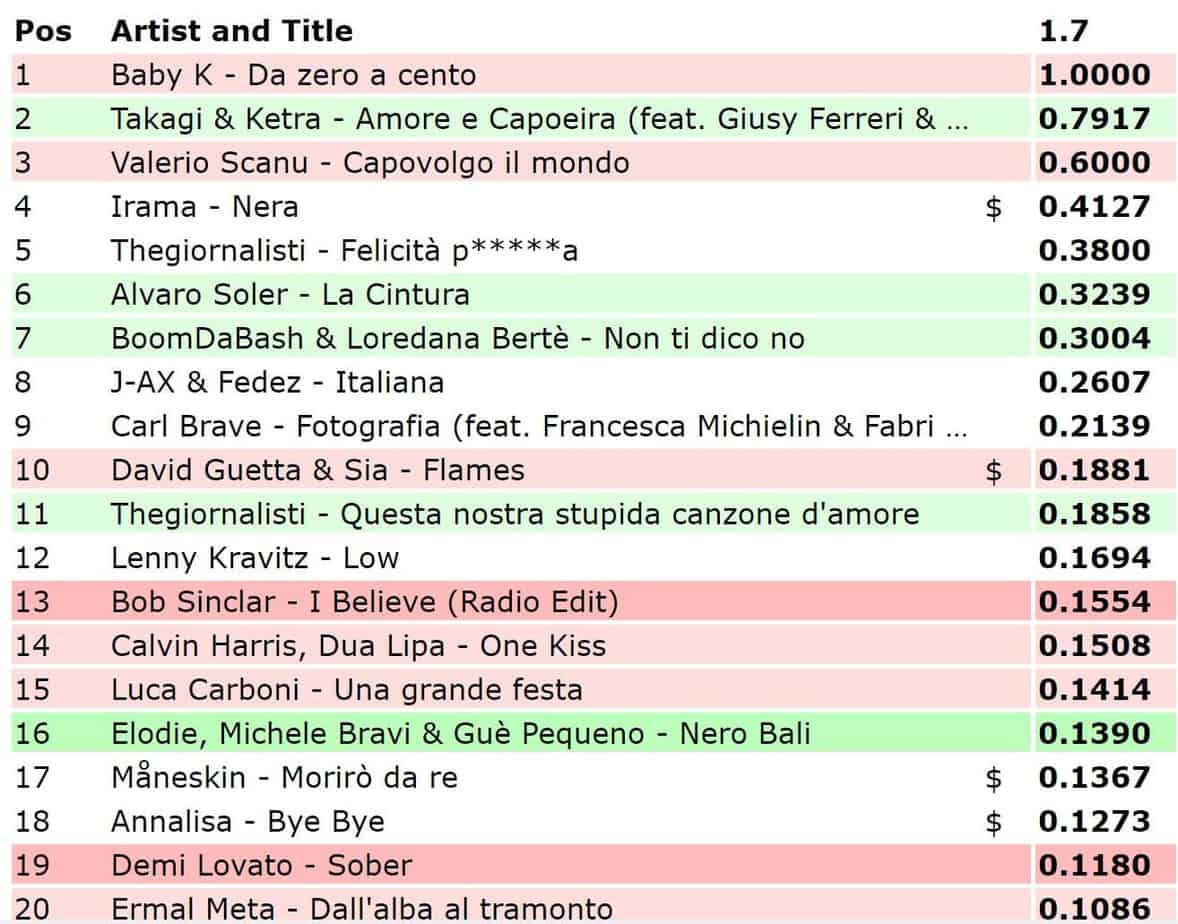
Task: Click Calvin Harris, Dua Lipa - One Kiss
Action: [358, 646]
